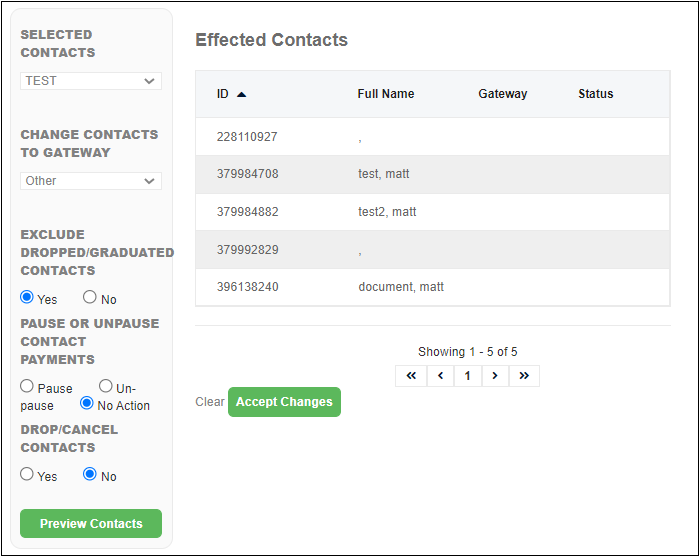
Task: Select No for exclude dropped/graduated contacts
Action: pyautogui.click(x=90, y=297)
